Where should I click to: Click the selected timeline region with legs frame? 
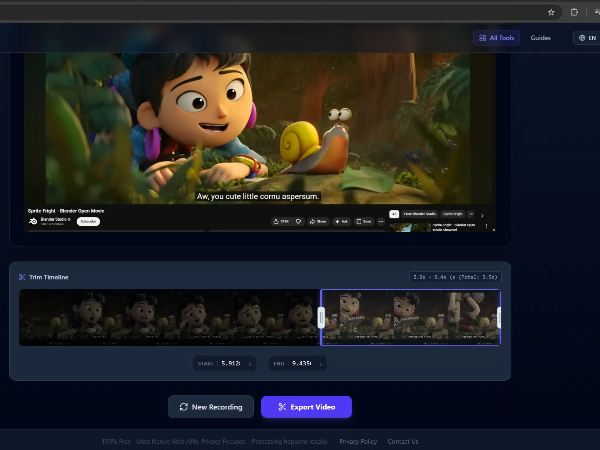474,318
